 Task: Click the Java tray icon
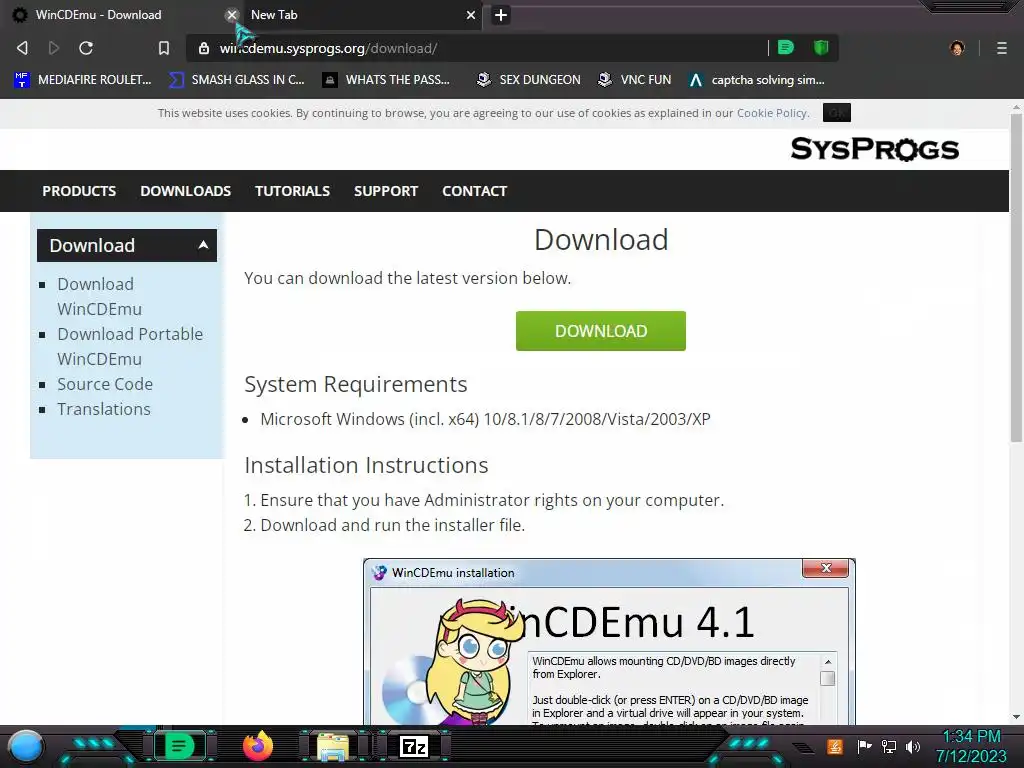coord(835,746)
